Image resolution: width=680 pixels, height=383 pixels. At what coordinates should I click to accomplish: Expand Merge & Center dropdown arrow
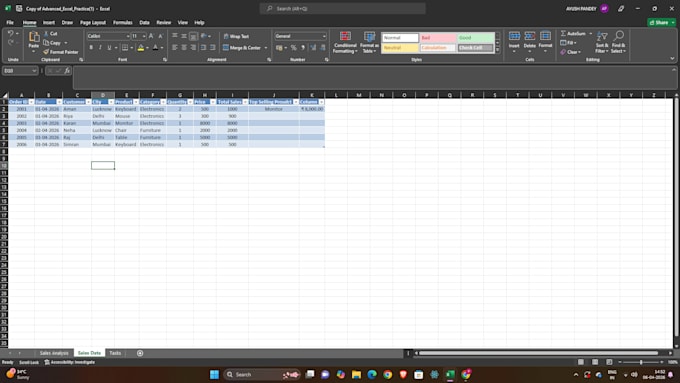pos(266,48)
